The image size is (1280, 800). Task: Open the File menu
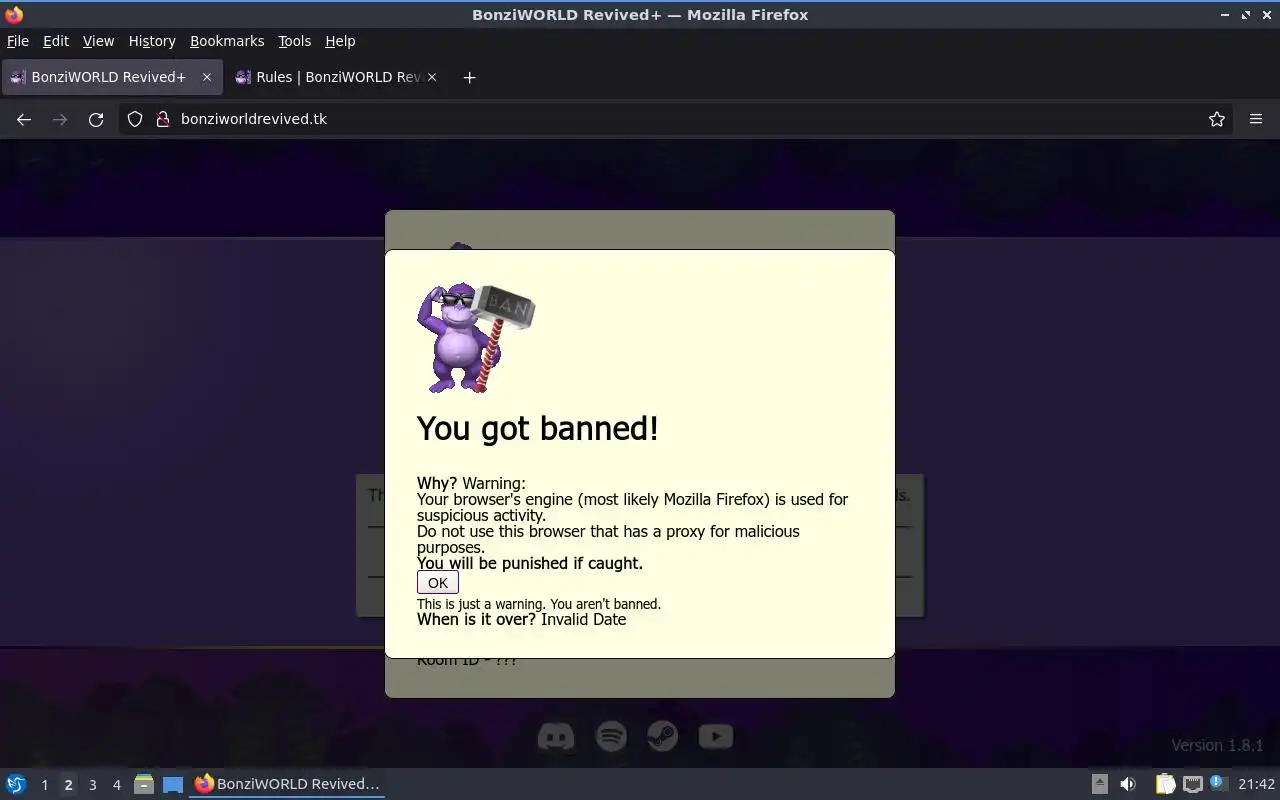coord(18,41)
